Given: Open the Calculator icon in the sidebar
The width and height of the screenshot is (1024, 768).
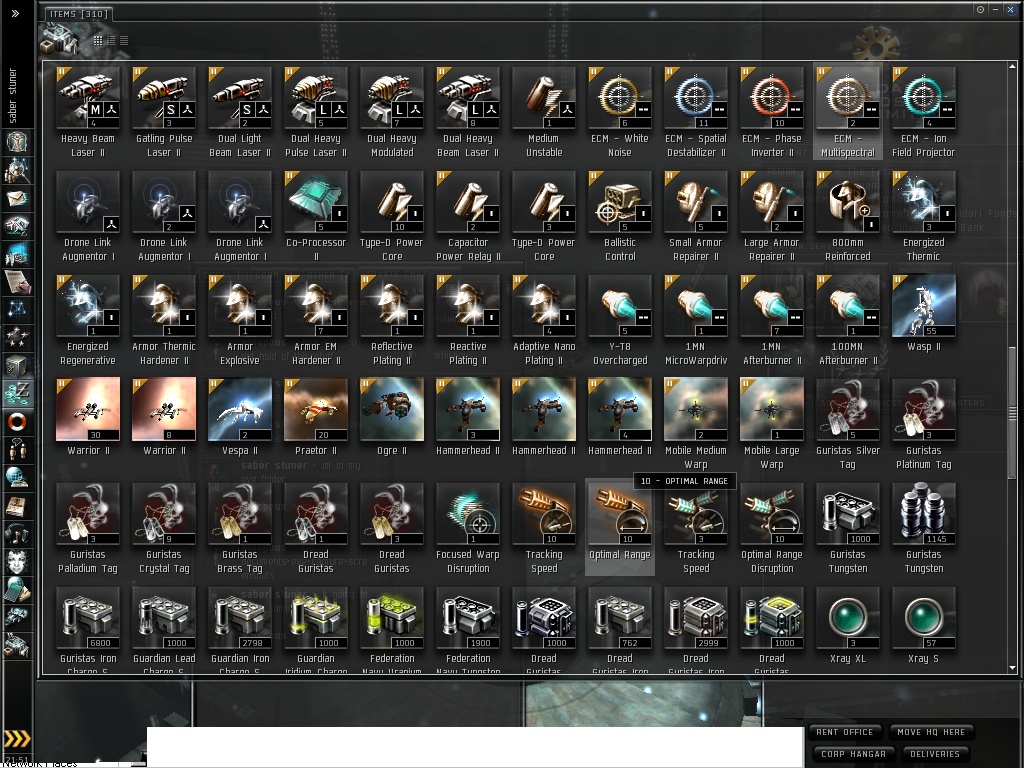Looking at the screenshot, I should pos(16,590).
